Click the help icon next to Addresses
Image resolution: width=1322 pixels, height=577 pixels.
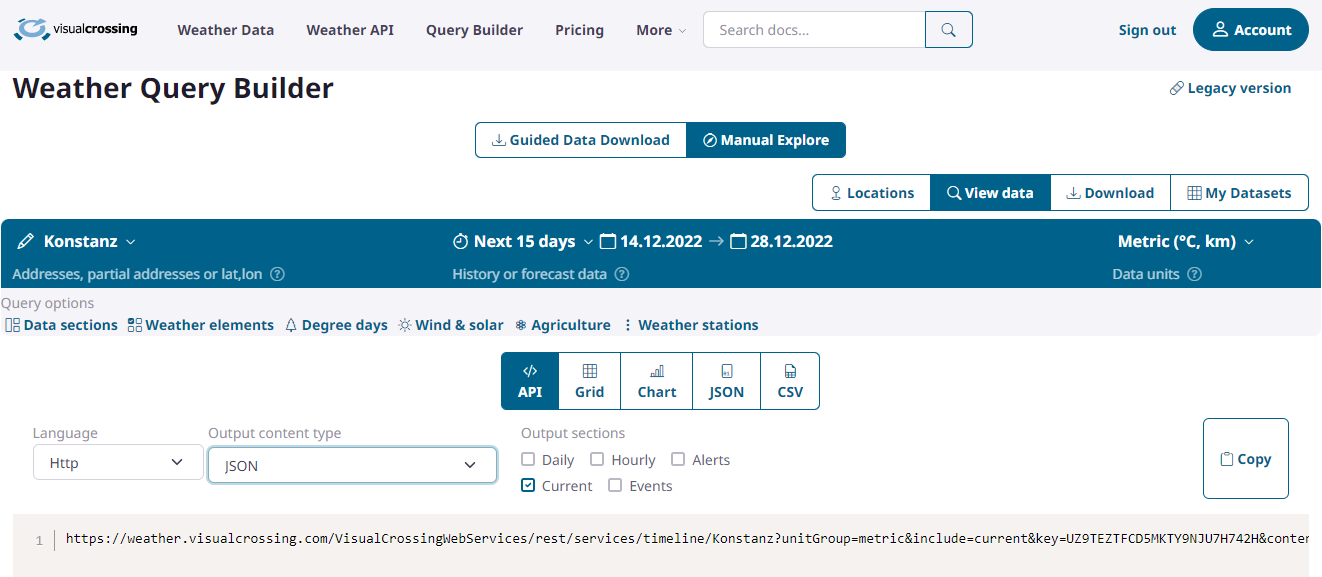click(278, 274)
